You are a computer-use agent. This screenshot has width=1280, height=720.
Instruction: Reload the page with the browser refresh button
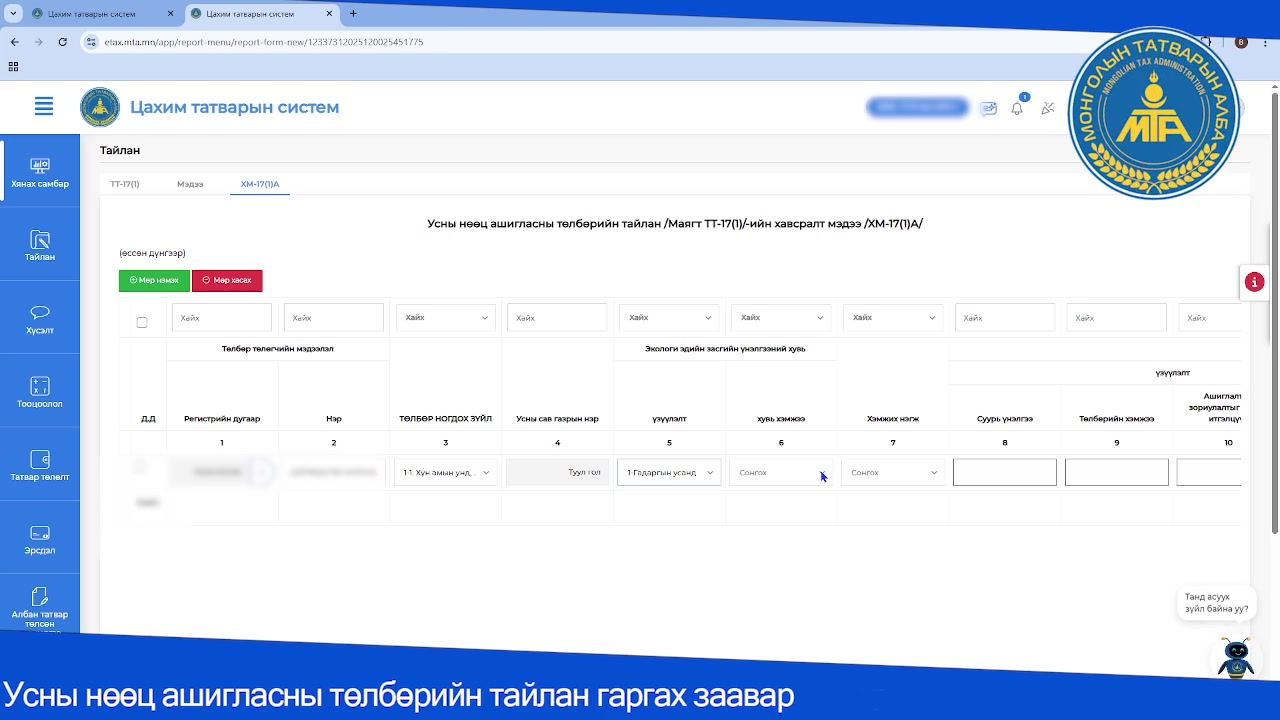click(x=62, y=42)
